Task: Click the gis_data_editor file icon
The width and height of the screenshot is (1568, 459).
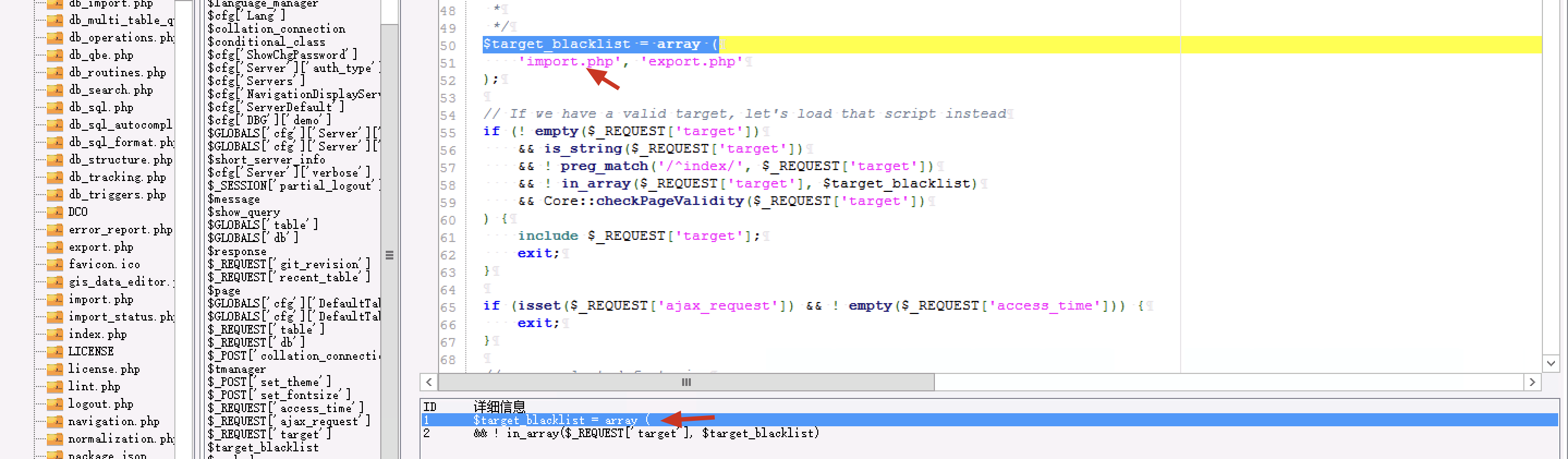Action: click(x=55, y=282)
